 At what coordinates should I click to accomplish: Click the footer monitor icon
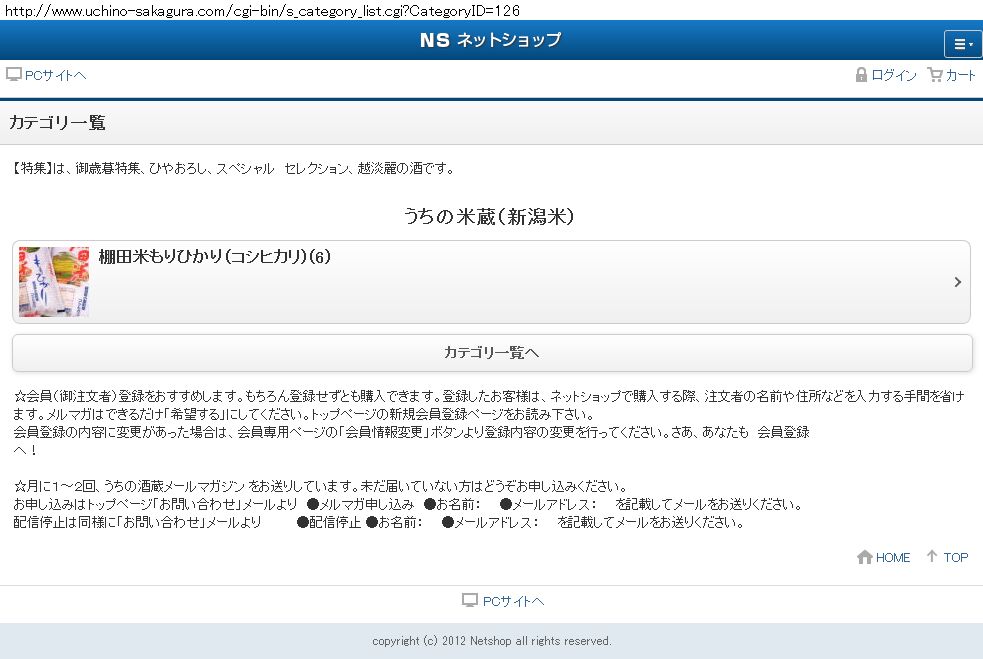pos(470,600)
